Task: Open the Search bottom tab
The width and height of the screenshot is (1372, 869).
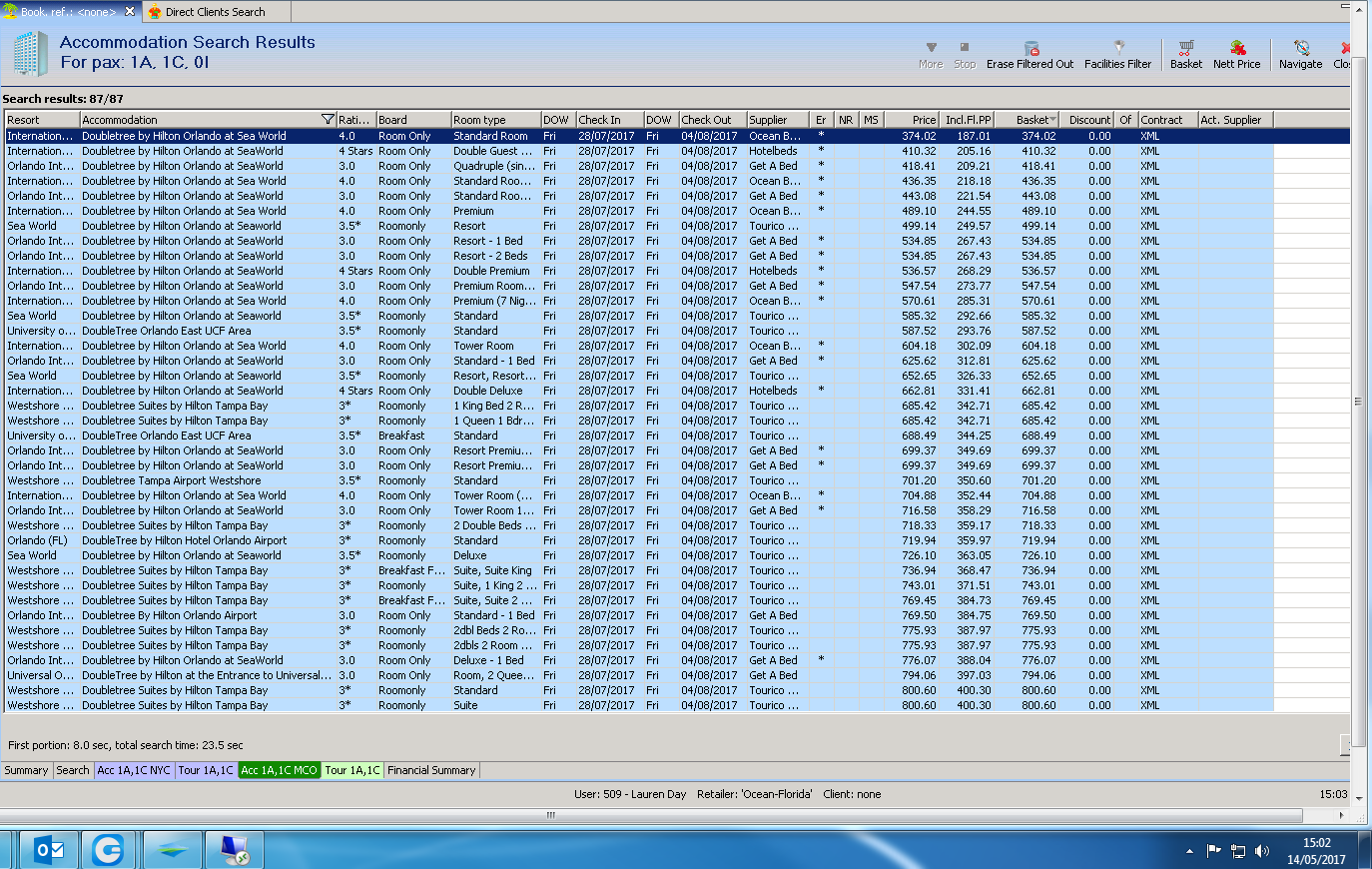Action: pos(73,770)
